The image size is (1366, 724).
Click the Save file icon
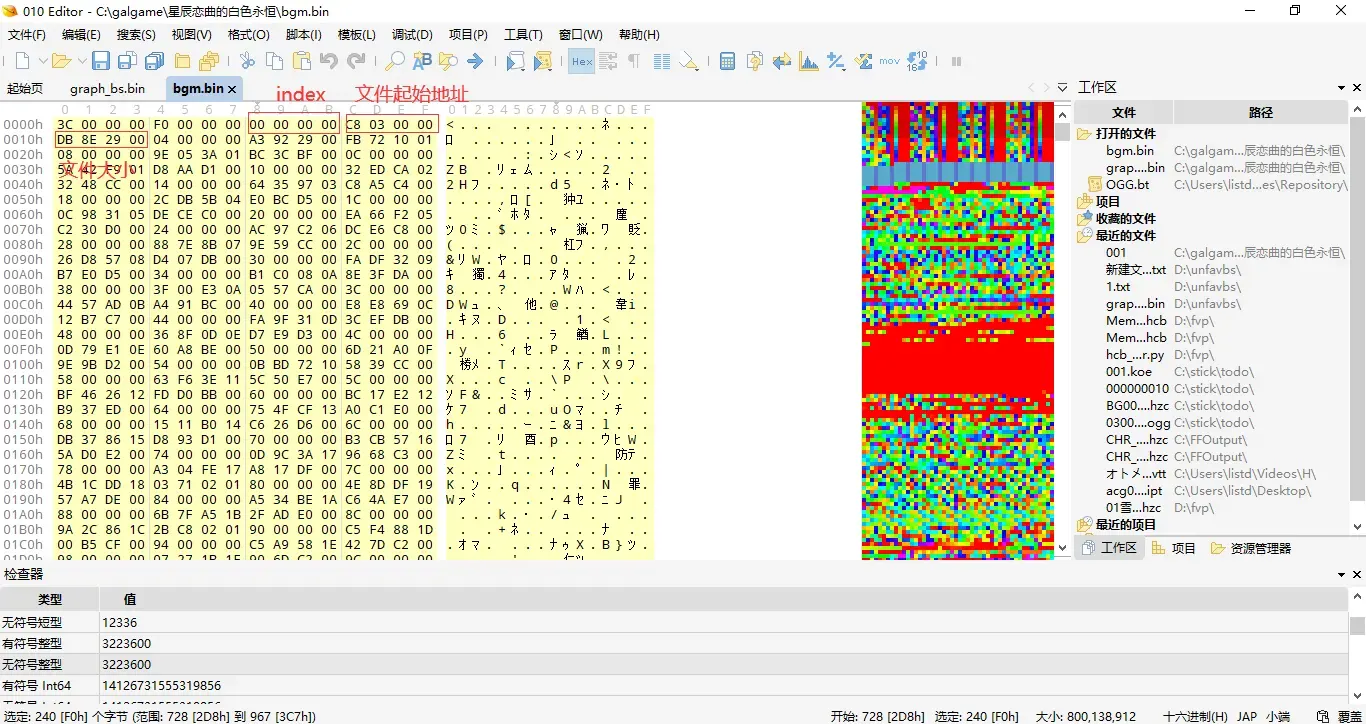coord(100,61)
